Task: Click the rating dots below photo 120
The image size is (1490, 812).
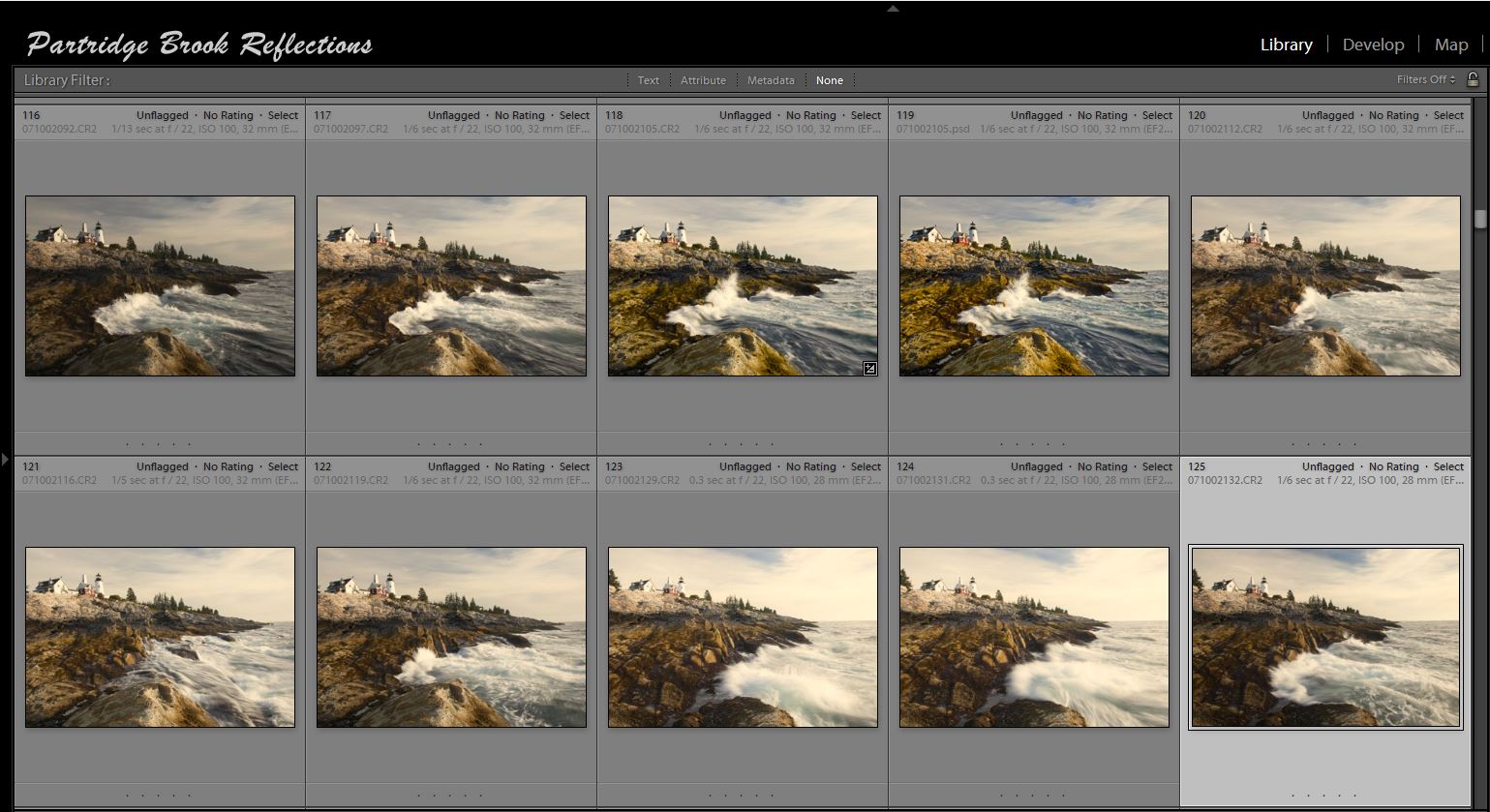Action: [x=1325, y=445]
